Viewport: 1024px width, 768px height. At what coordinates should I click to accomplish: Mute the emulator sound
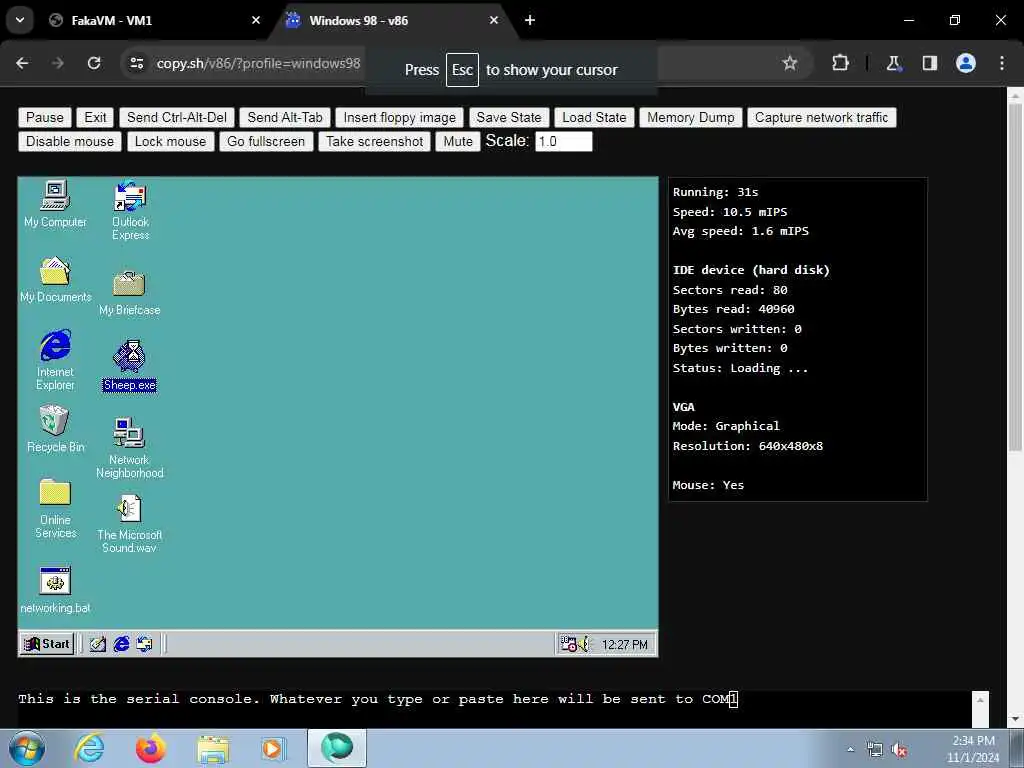458,142
